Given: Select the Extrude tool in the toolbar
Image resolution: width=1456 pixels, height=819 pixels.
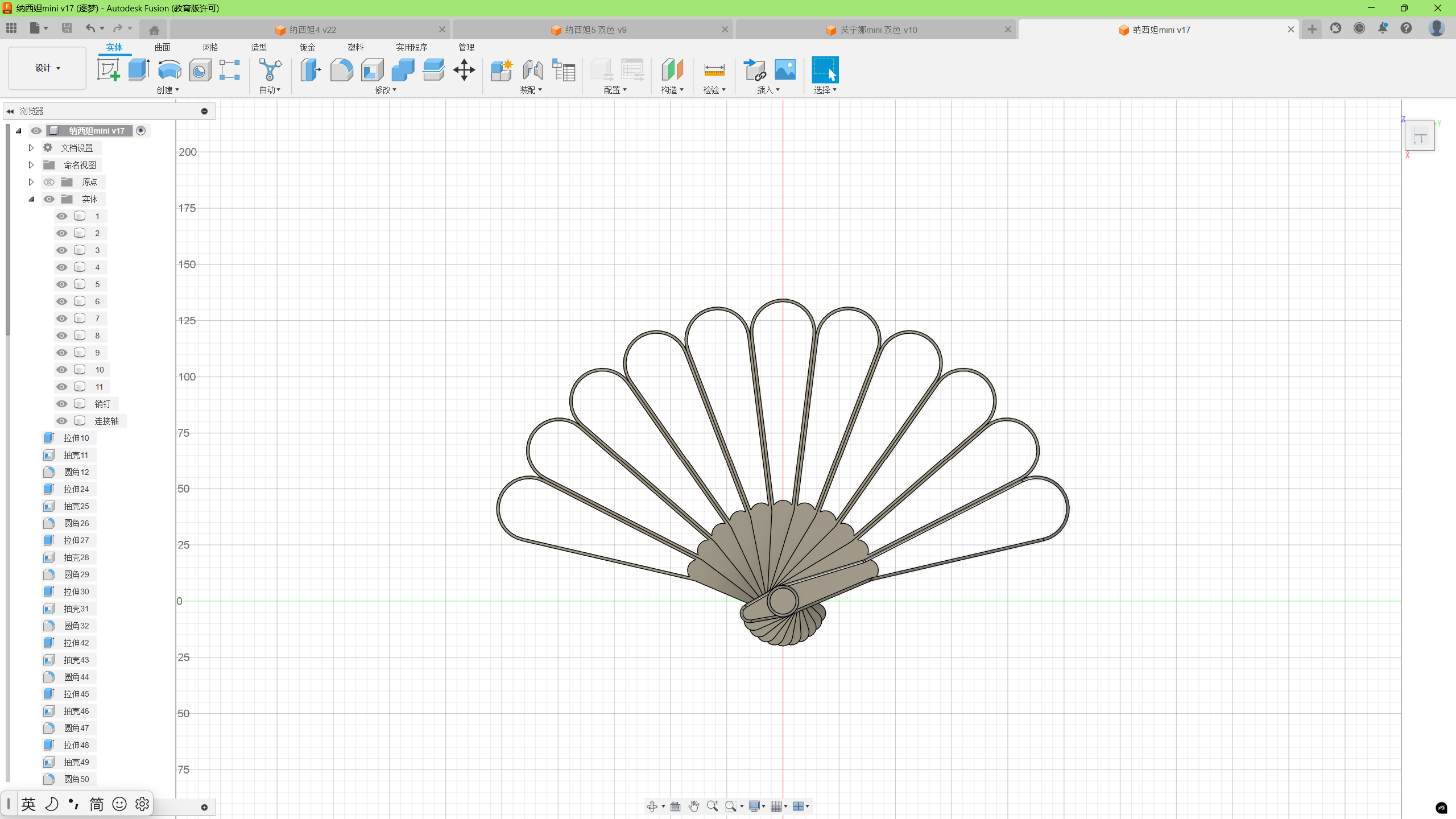Looking at the screenshot, I should click(139, 70).
